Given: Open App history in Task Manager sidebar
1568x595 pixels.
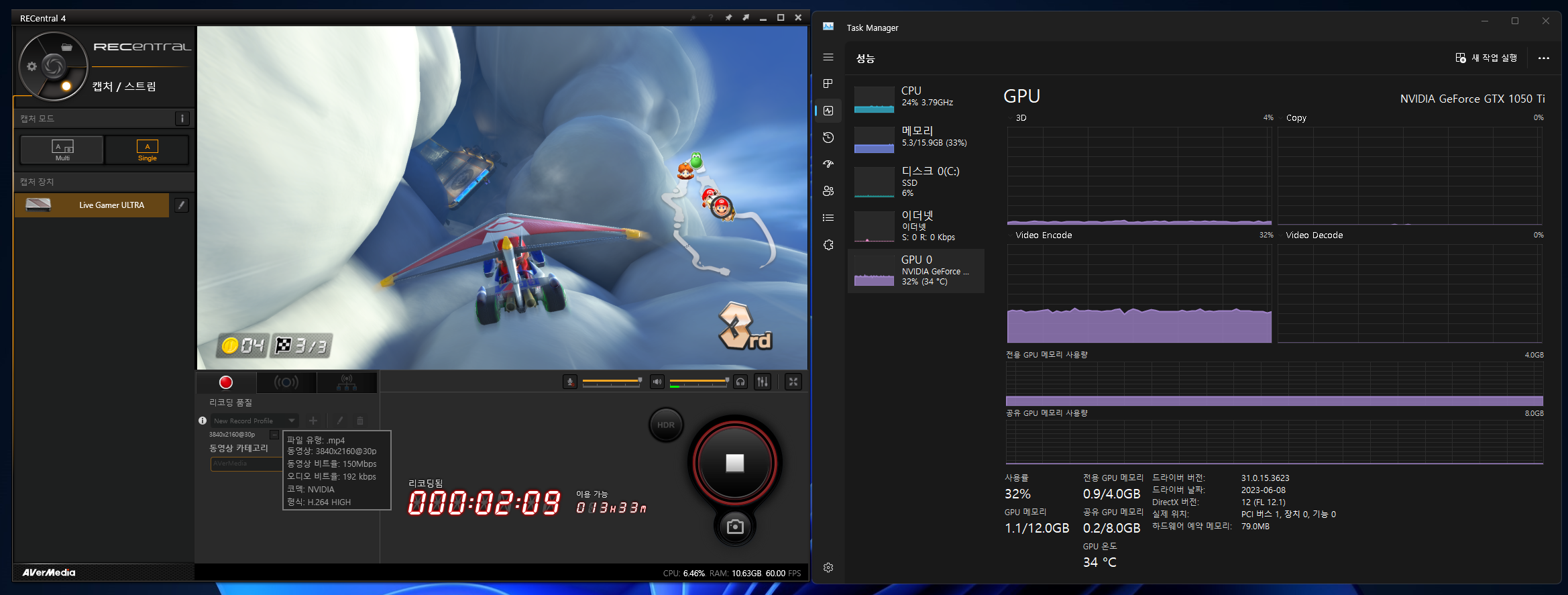Looking at the screenshot, I should [x=828, y=138].
